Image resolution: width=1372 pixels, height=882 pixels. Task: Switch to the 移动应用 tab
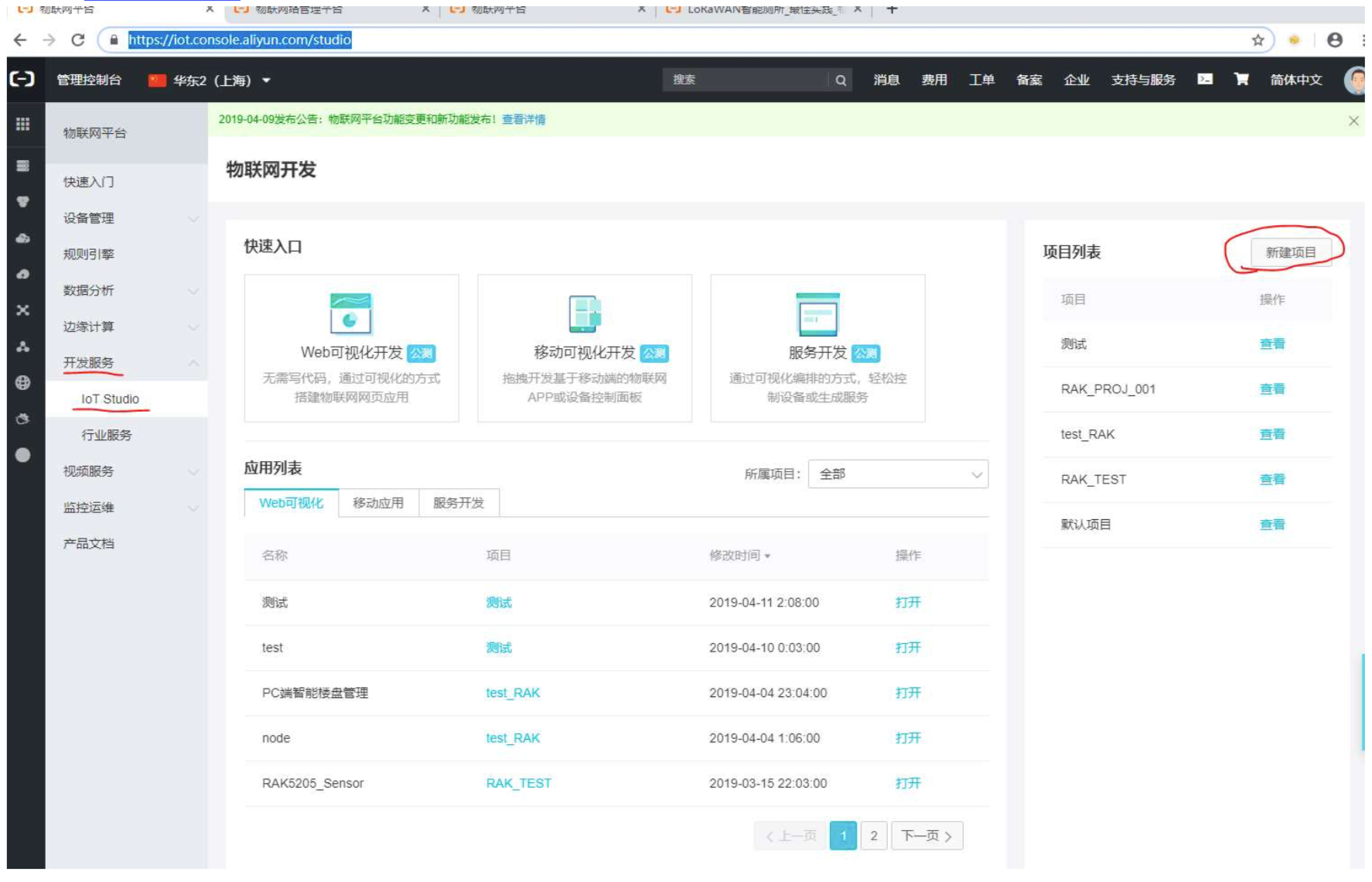(x=378, y=502)
